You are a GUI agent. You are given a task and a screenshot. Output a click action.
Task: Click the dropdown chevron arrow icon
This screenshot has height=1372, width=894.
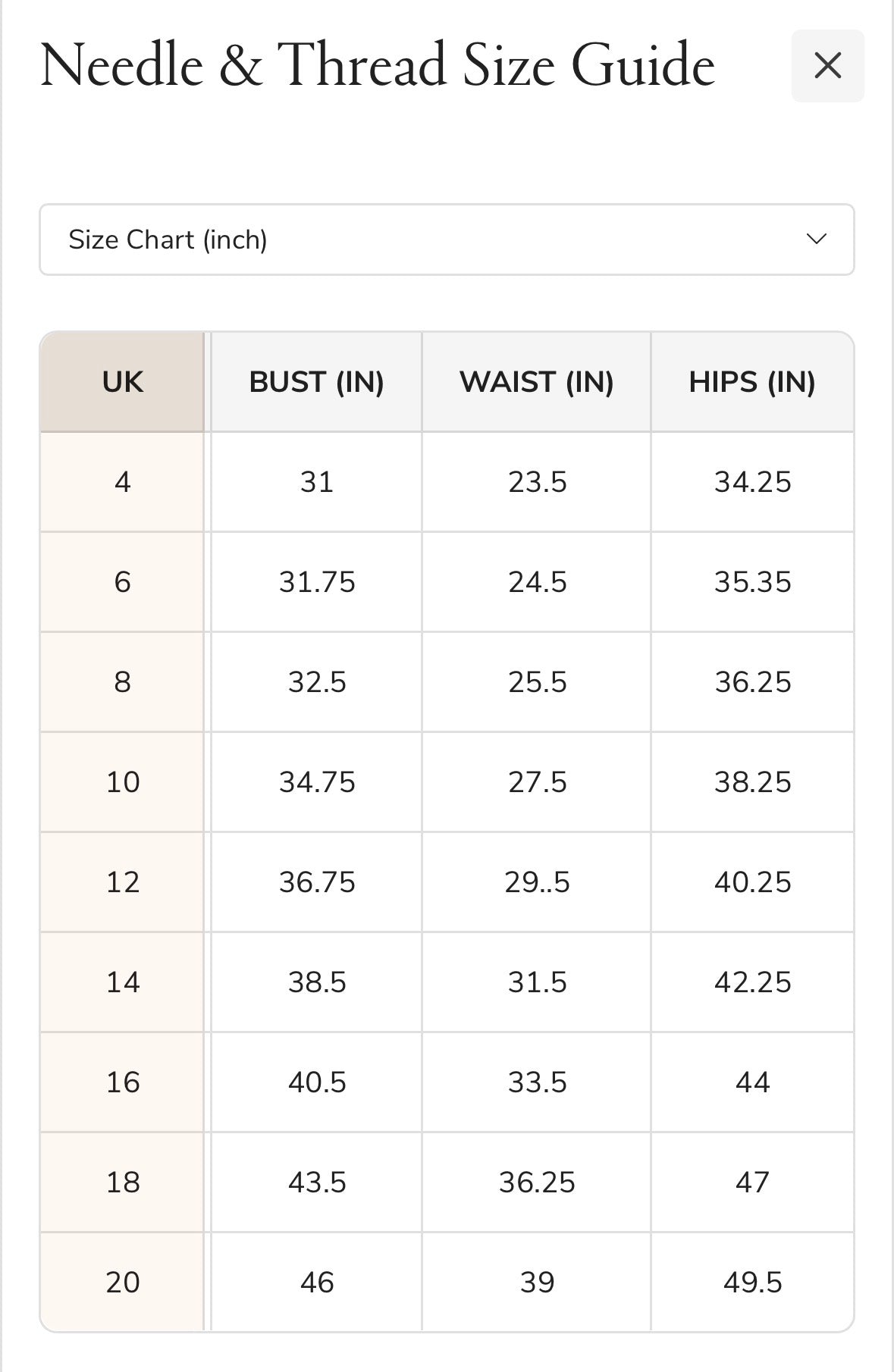click(817, 240)
